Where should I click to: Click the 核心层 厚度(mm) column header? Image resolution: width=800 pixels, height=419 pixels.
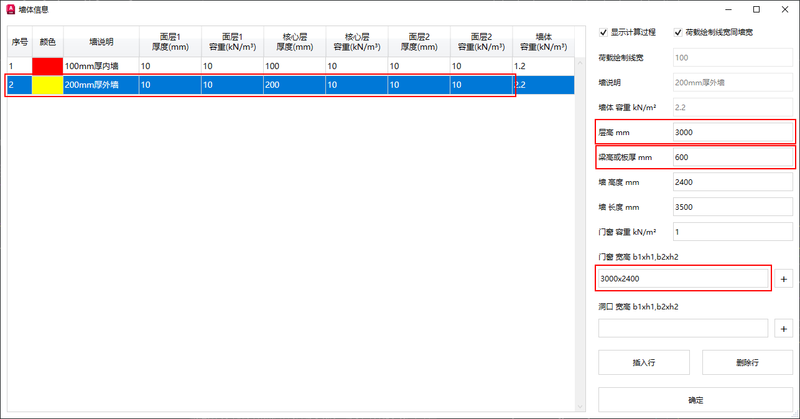(x=295, y=42)
